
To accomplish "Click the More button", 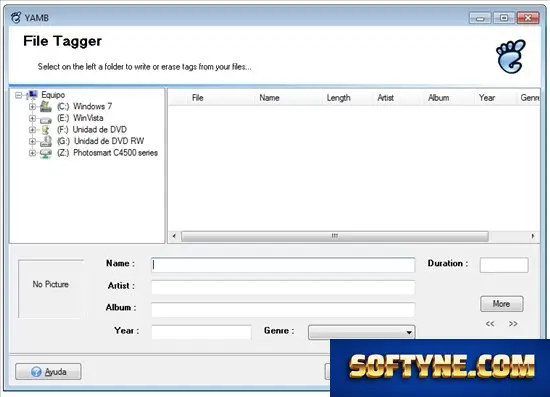I will point(502,304).
